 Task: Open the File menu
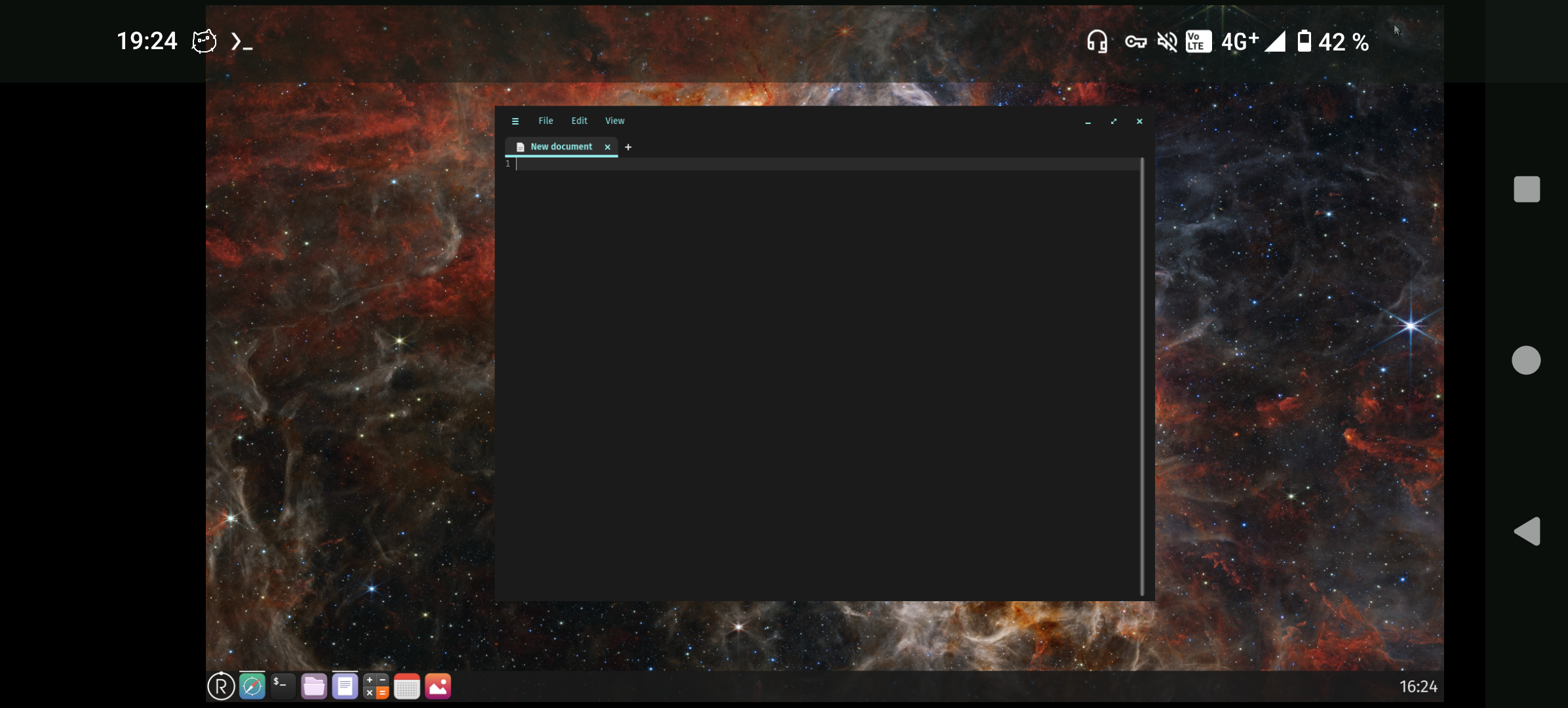click(x=545, y=121)
